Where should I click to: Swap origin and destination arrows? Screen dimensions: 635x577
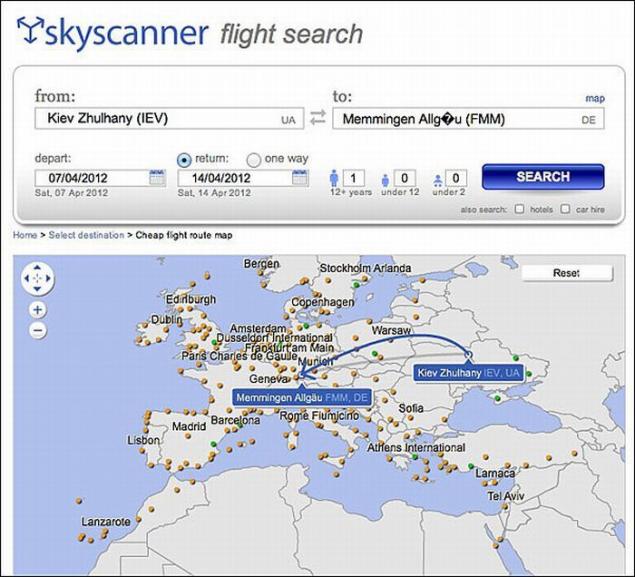(x=318, y=118)
